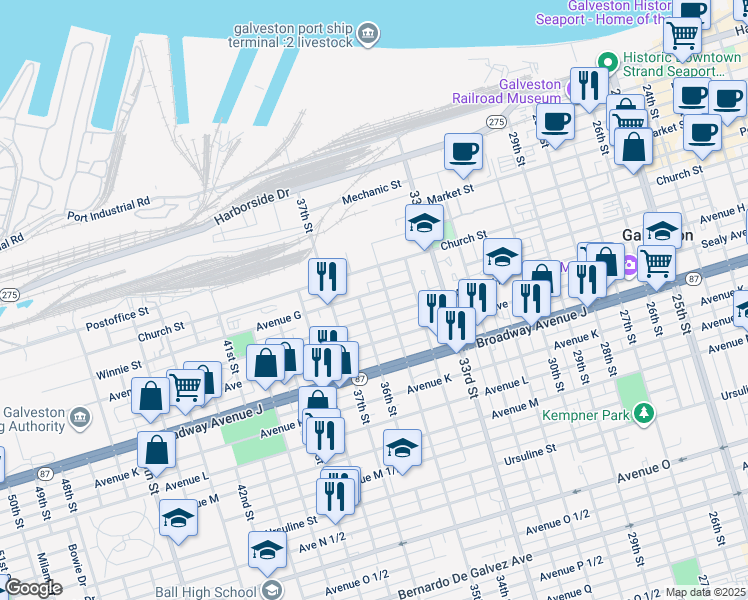Viewport: 748px width, 600px height.
Task: Click the school marker at Church St and 33rd
Action: click(424, 224)
